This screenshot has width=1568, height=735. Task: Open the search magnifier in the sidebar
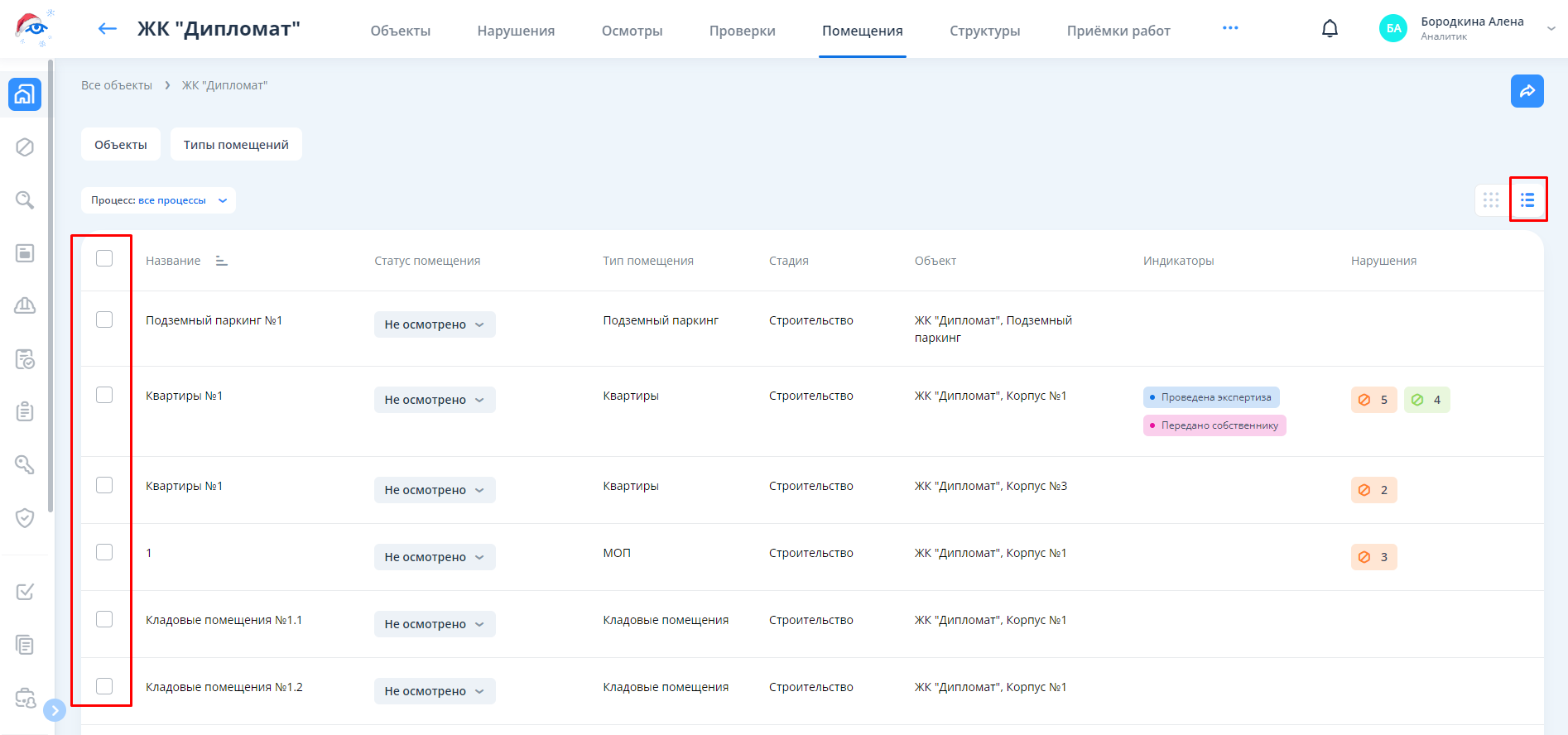tap(25, 200)
